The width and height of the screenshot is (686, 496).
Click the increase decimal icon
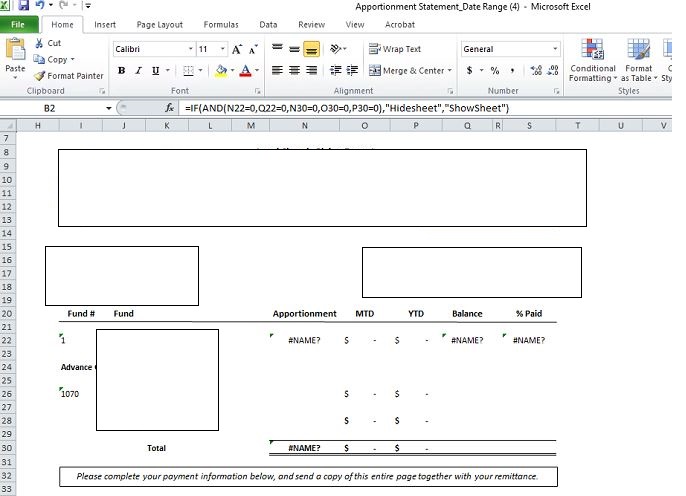536,70
